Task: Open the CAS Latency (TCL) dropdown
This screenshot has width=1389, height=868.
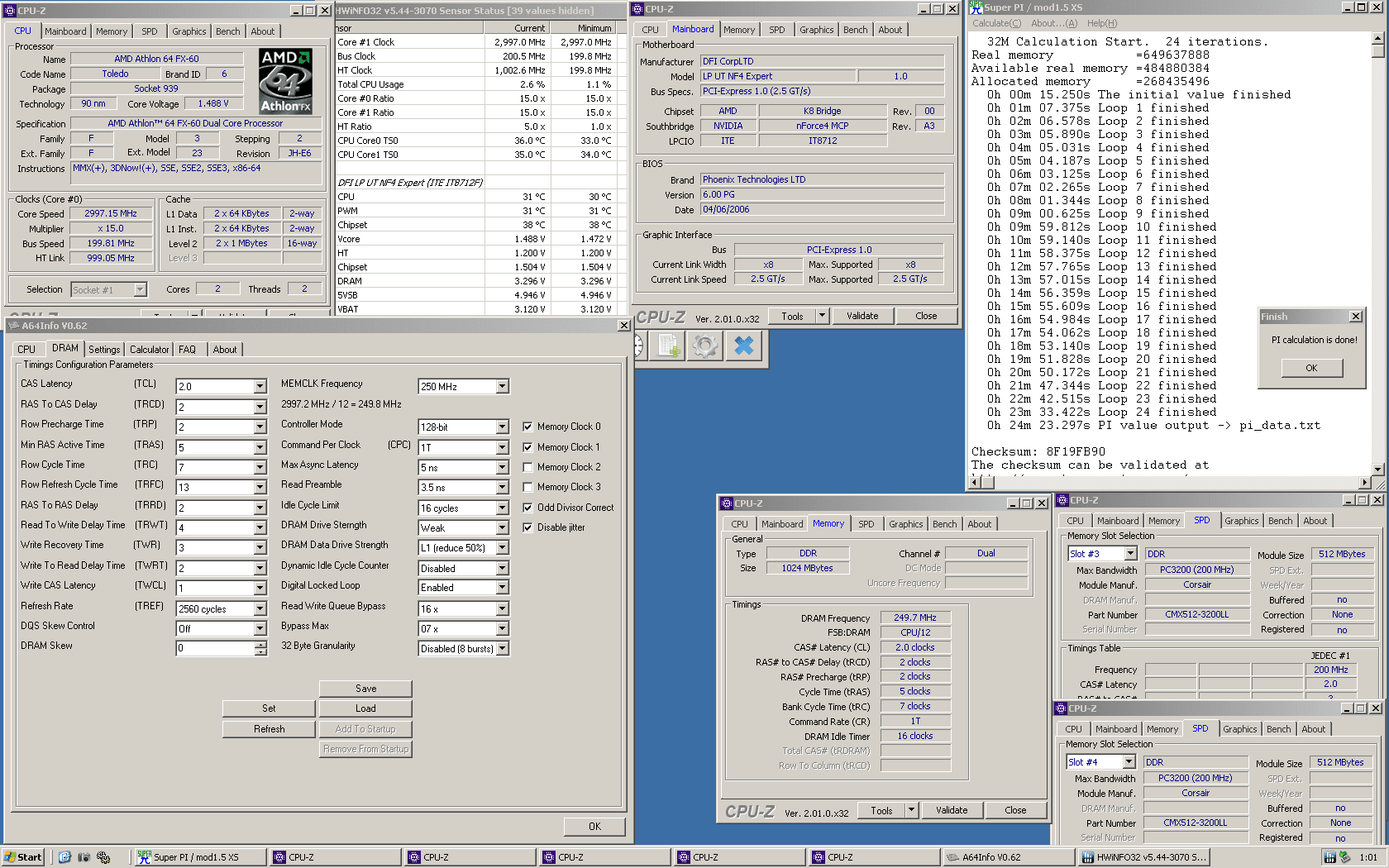Action: [x=260, y=387]
